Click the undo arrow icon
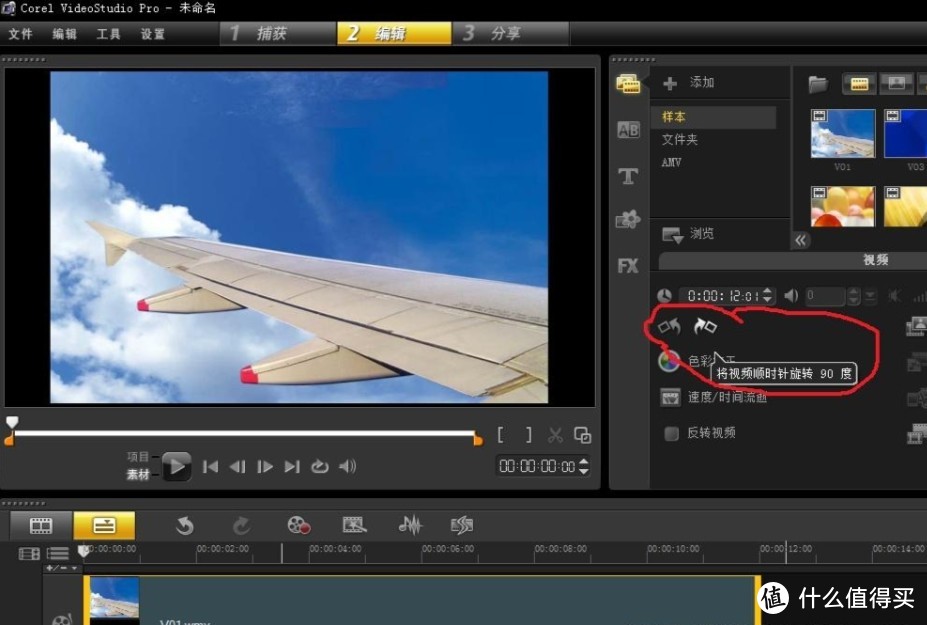This screenshot has width=927, height=625. click(185, 525)
